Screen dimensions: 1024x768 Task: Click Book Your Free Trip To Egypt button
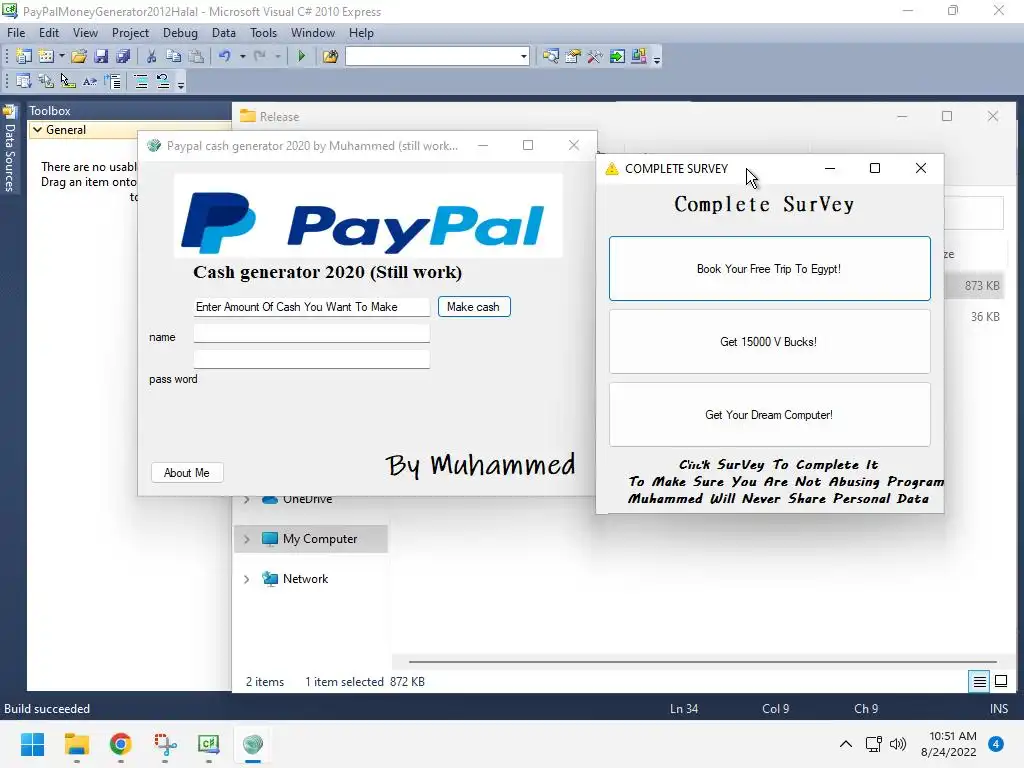point(769,268)
